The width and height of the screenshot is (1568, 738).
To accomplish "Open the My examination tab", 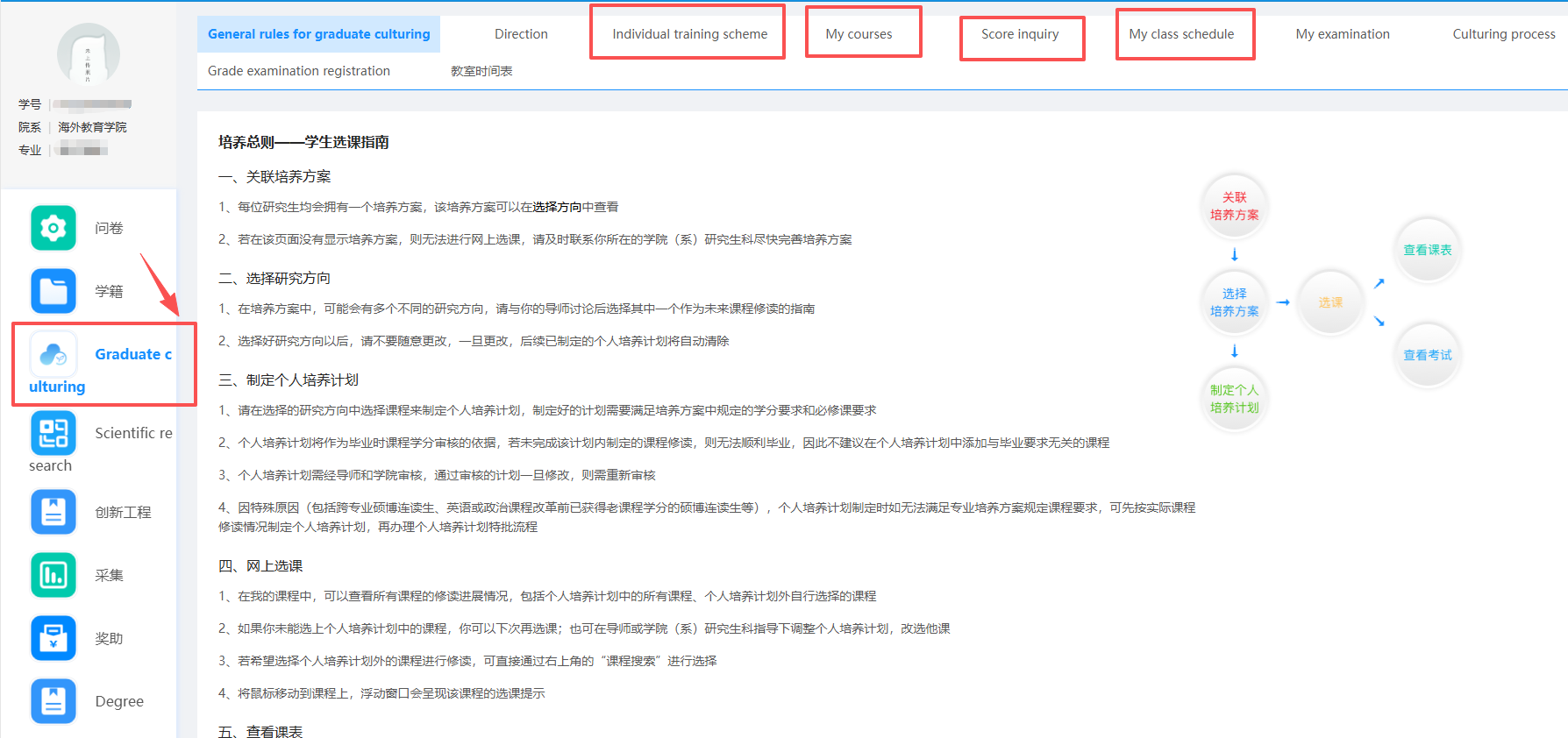I will (x=1343, y=34).
